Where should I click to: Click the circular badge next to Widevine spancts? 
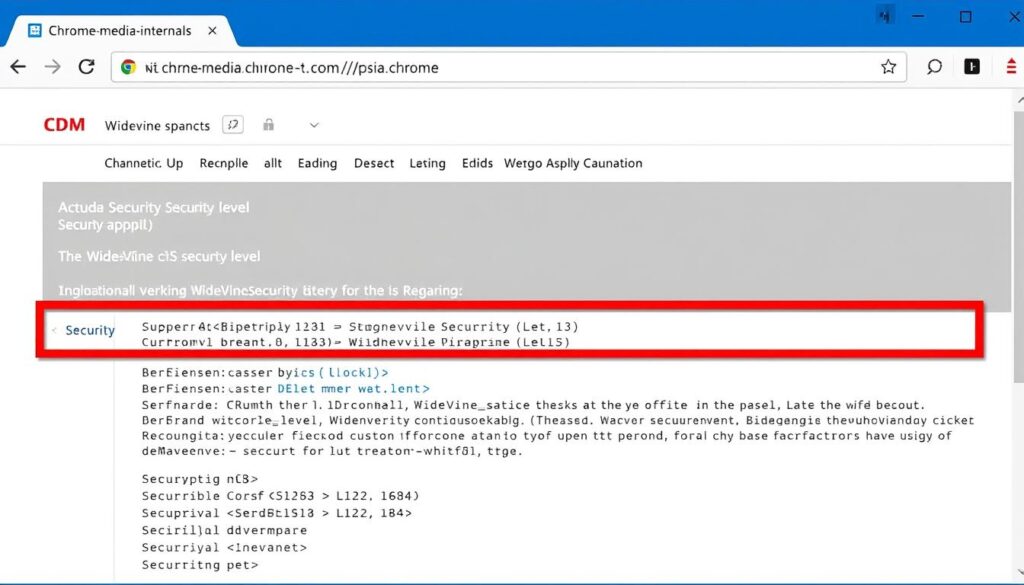233,124
